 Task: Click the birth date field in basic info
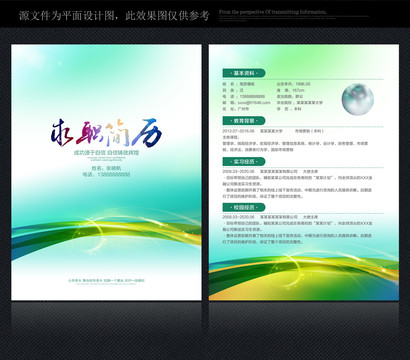click(x=293, y=84)
